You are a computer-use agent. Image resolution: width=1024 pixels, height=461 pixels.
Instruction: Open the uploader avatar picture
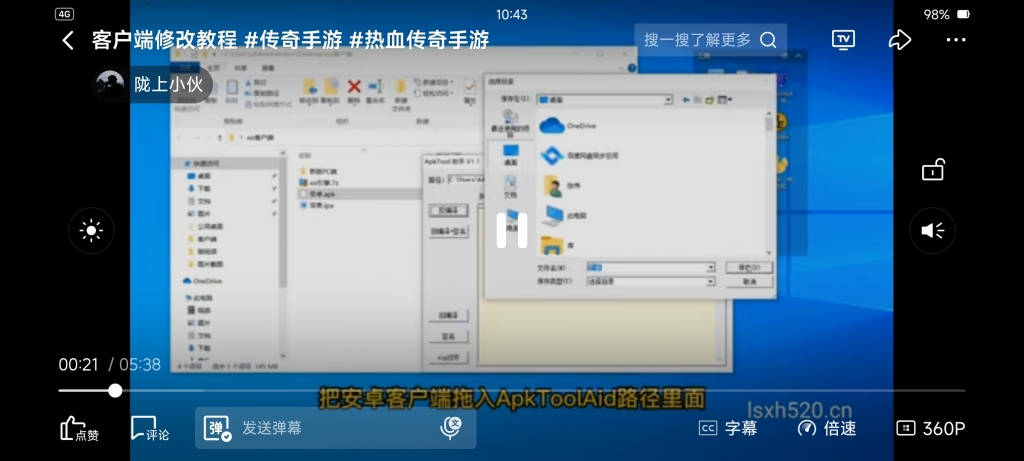[x=110, y=84]
